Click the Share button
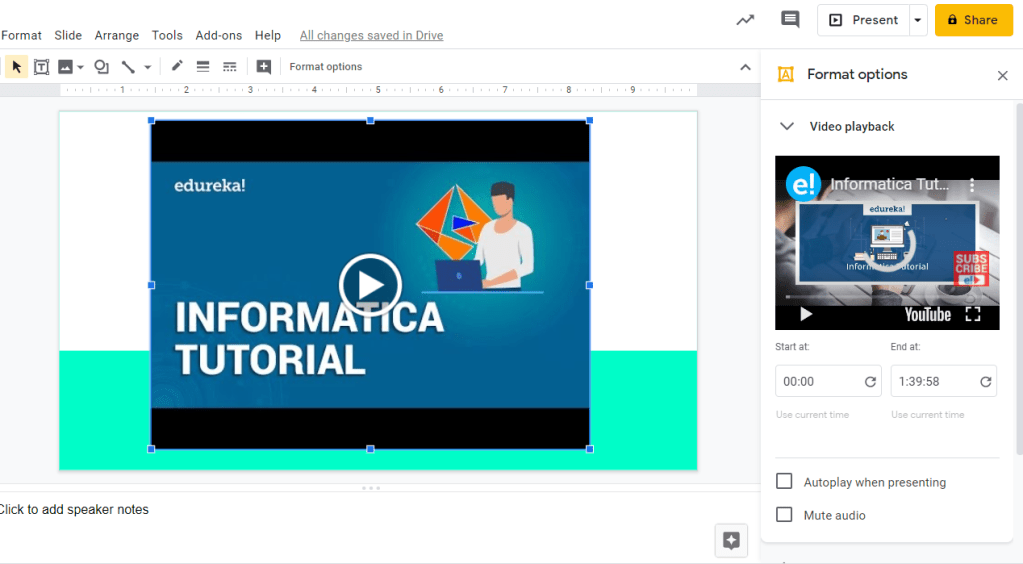Viewport: 1023px width, 564px height. tap(973, 20)
